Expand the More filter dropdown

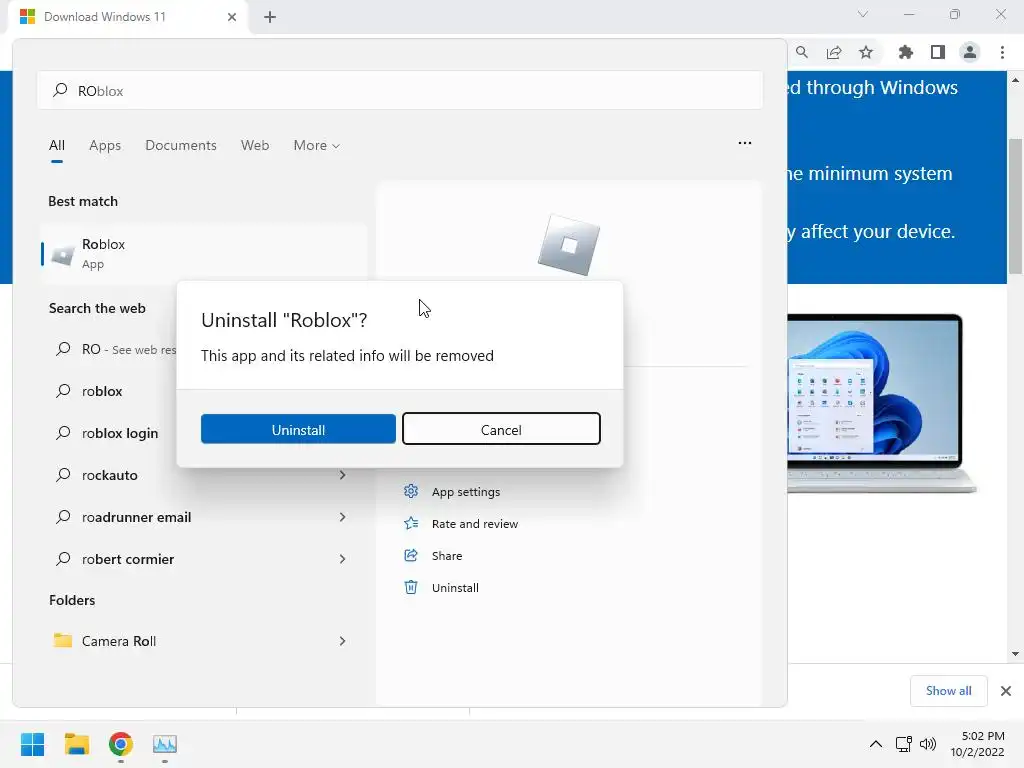[x=317, y=145]
